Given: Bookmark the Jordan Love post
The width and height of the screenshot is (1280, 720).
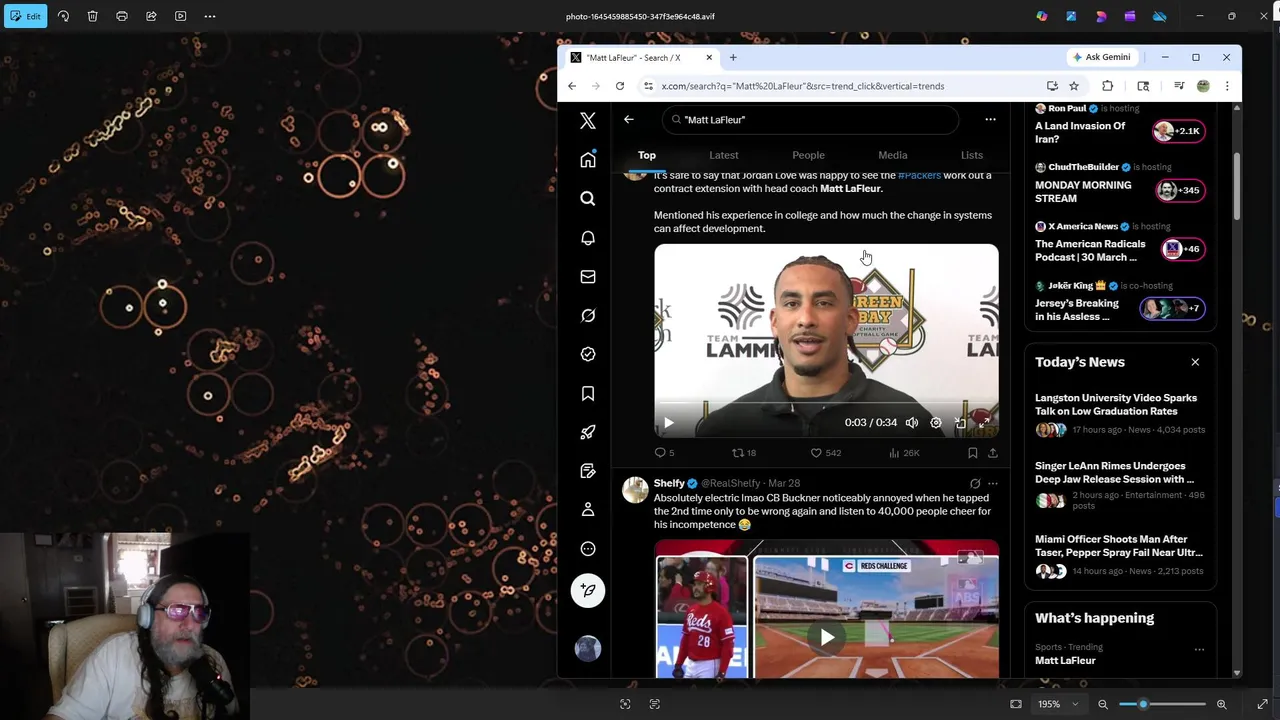Looking at the screenshot, I should tap(972, 453).
